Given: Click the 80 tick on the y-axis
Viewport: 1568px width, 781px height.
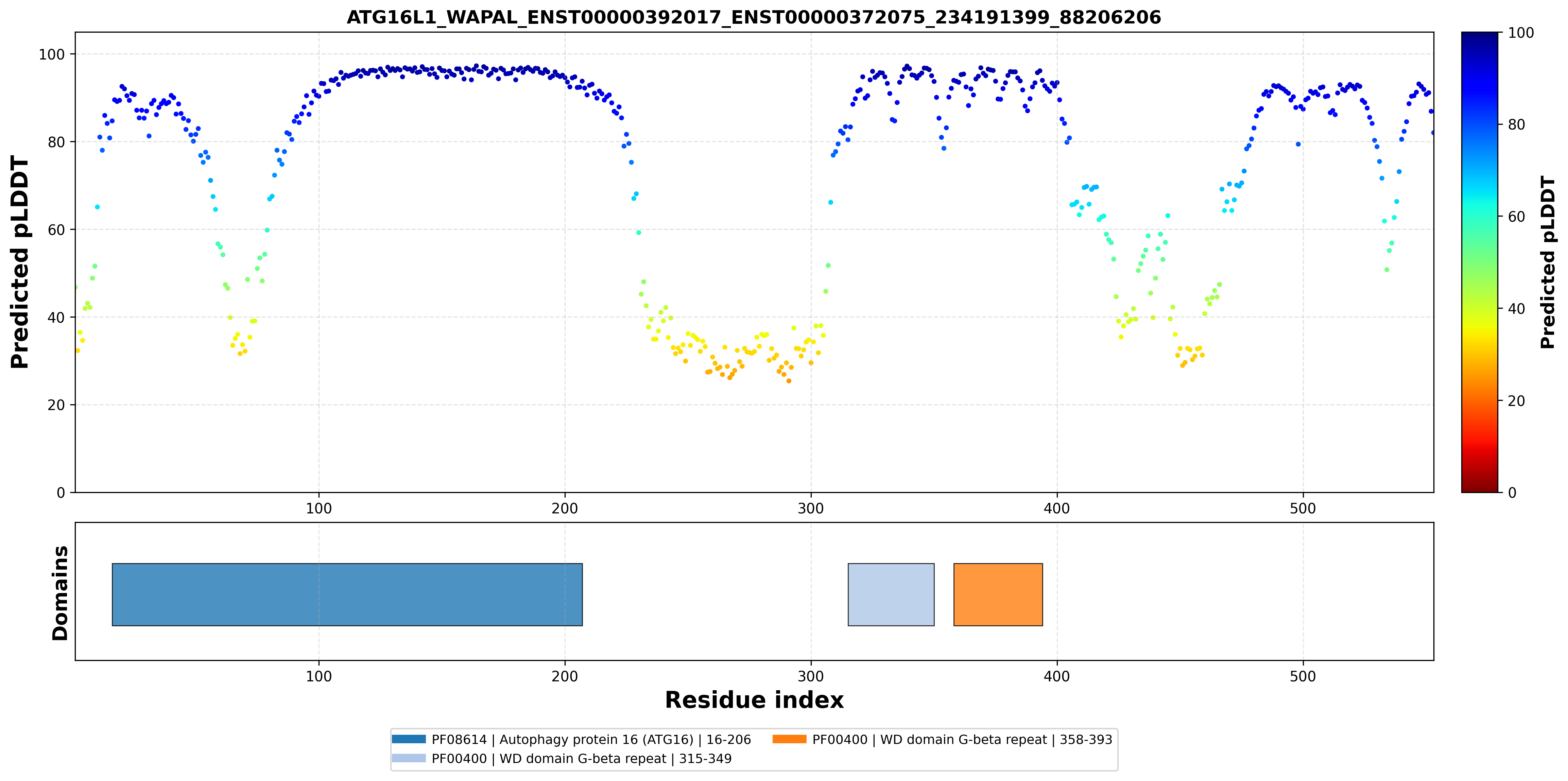Looking at the screenshot, I should click(x=56, y=142).
